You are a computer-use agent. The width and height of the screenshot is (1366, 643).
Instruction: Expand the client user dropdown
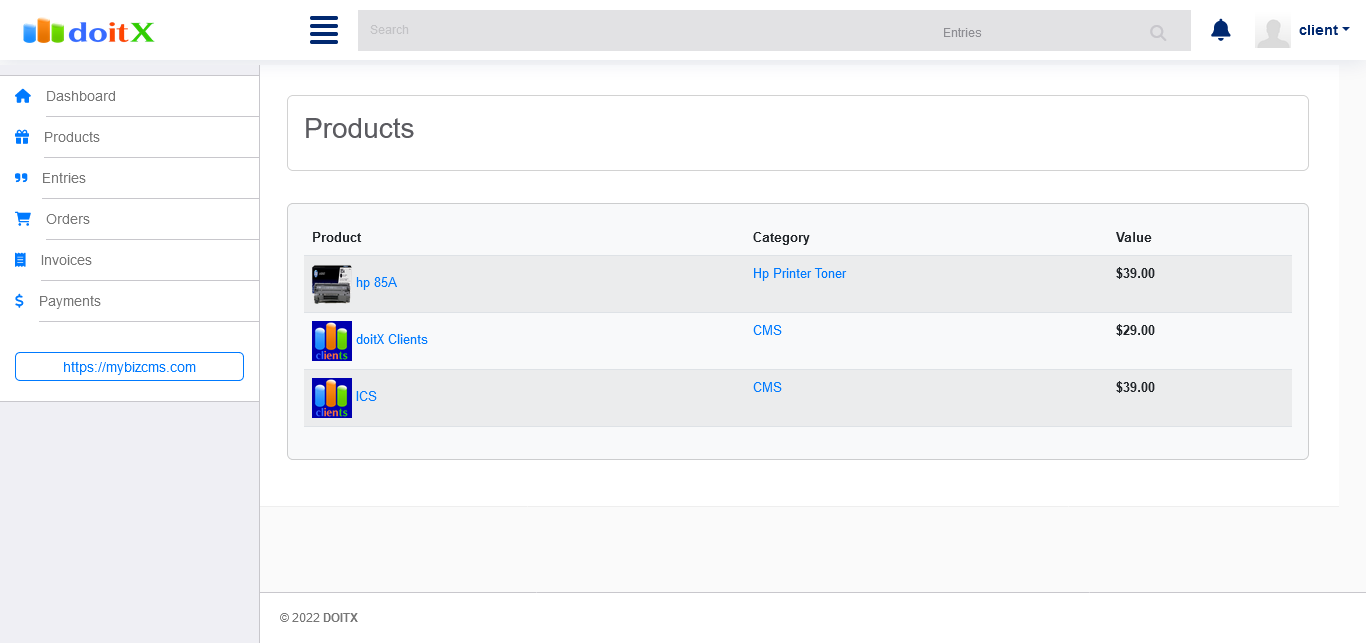1324,30
